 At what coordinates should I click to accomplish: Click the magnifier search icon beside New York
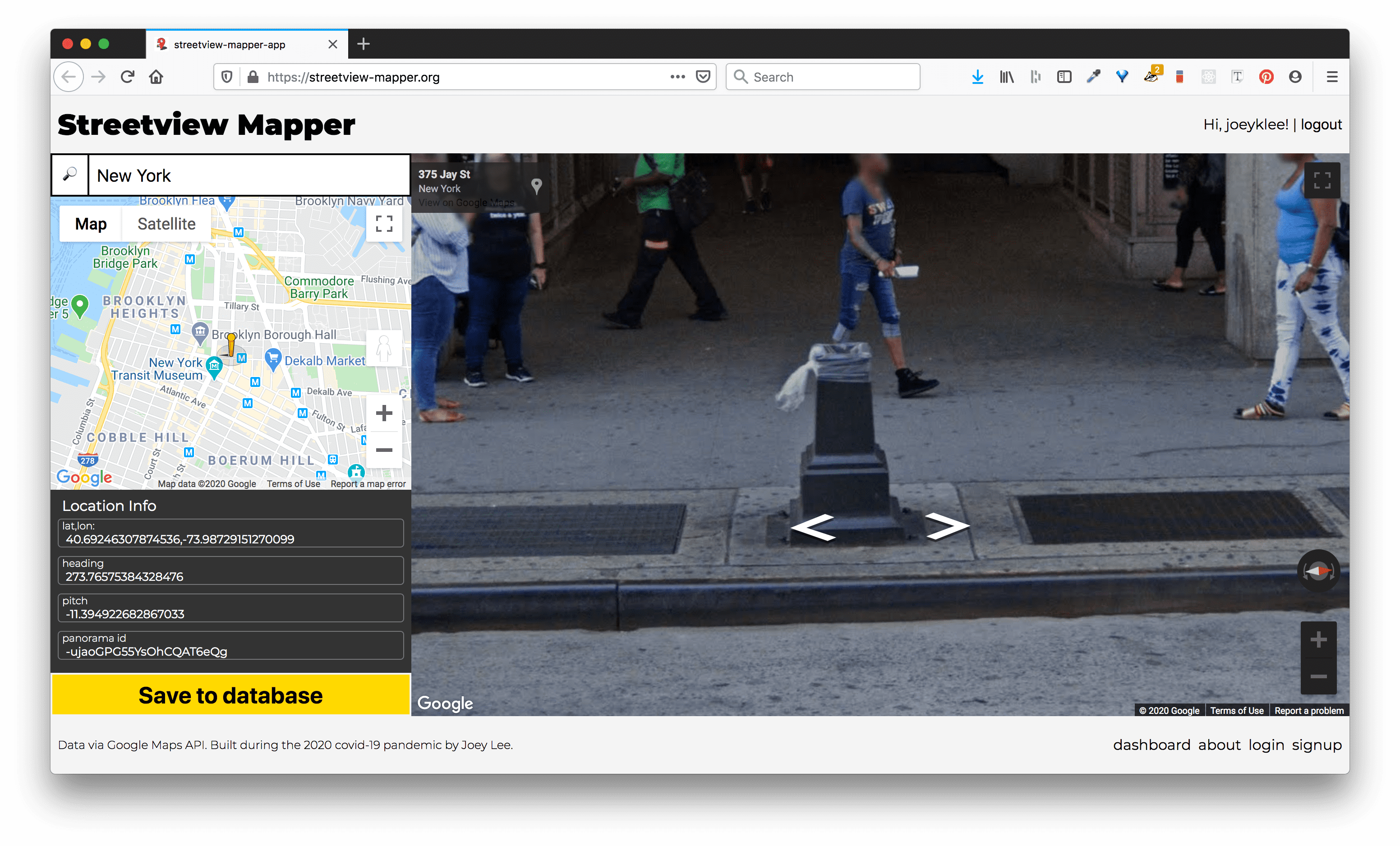pos(69,175)
